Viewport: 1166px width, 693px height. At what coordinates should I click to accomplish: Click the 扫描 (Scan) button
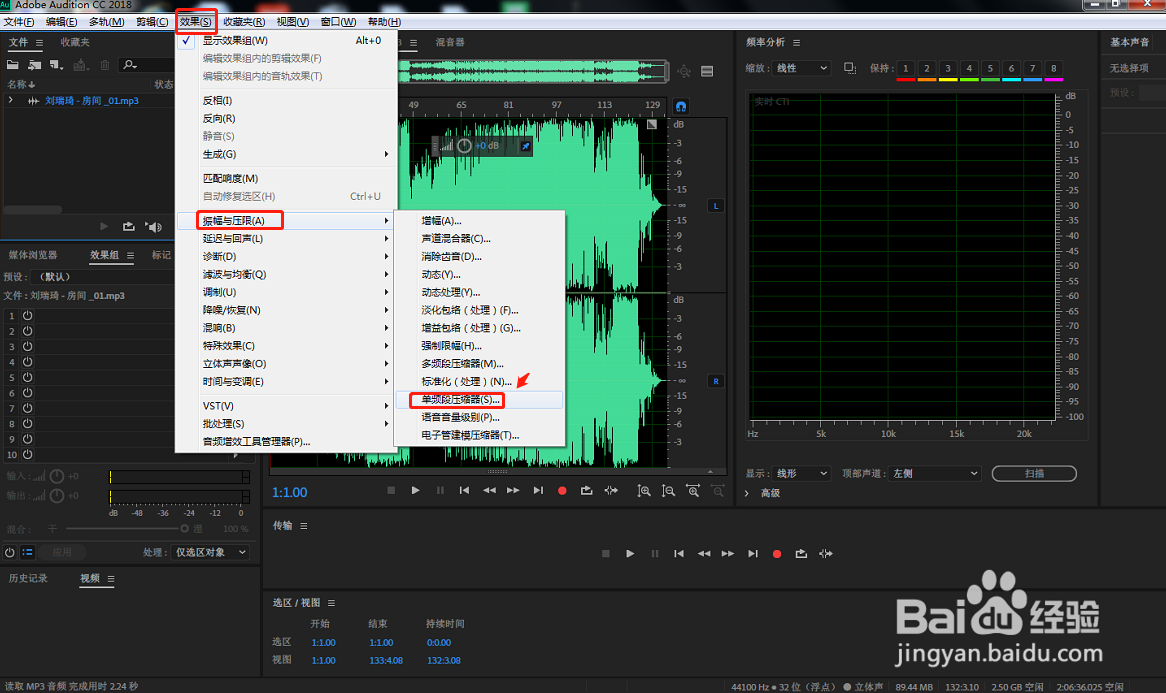click(1034, 474)
